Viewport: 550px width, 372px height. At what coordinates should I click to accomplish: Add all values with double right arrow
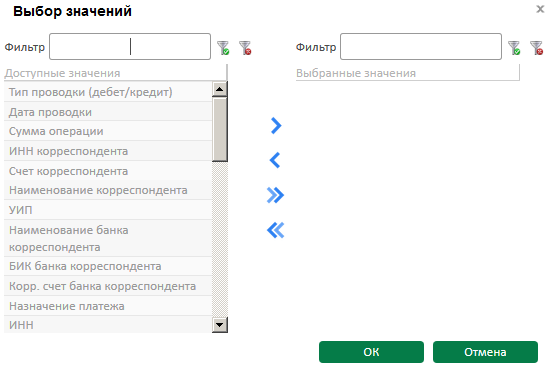[x=275, y=195]
